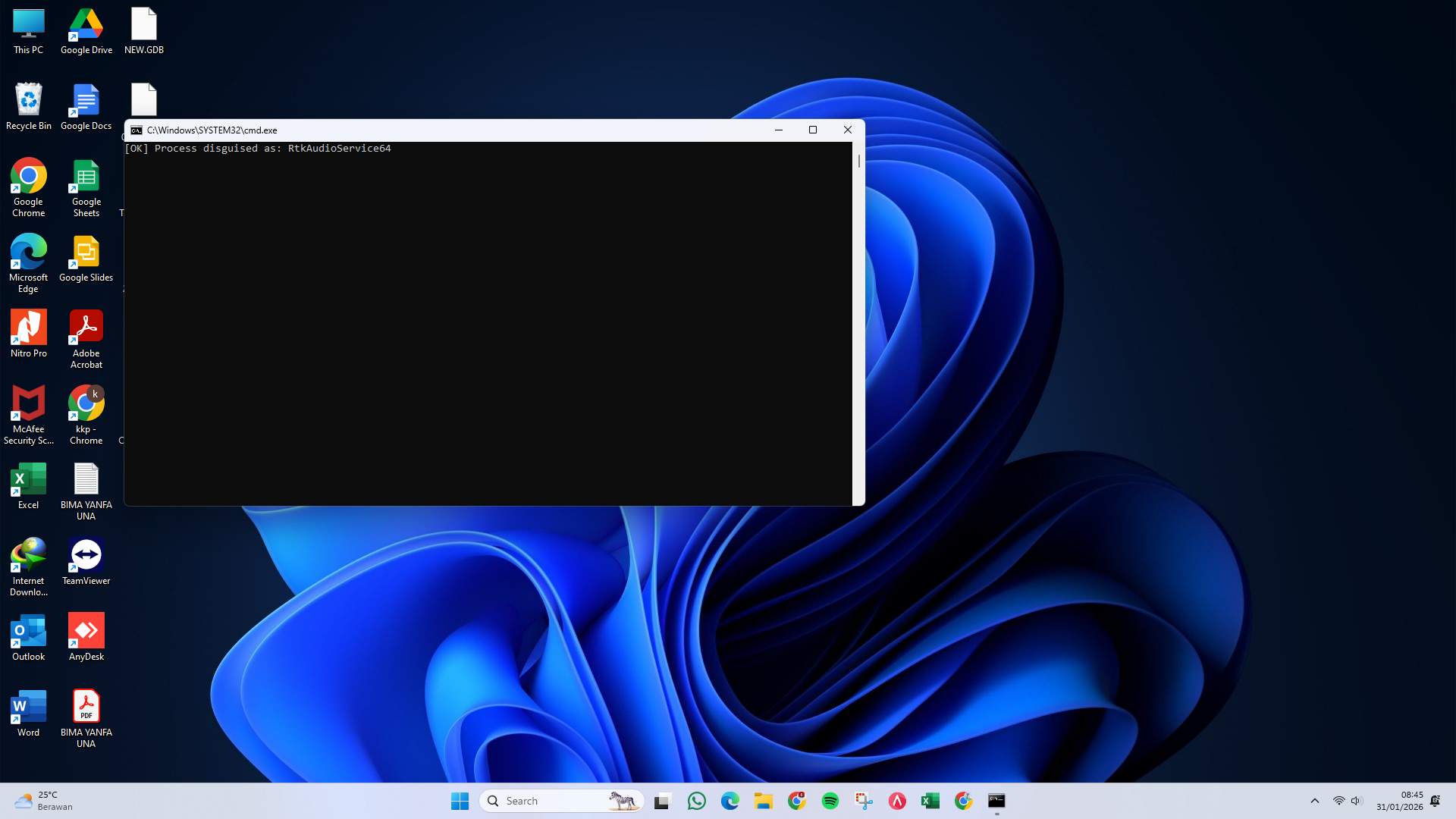This screenshot has height=819, width=1456.
Task: Expand hidden system tray icons
Action: 1314,800
